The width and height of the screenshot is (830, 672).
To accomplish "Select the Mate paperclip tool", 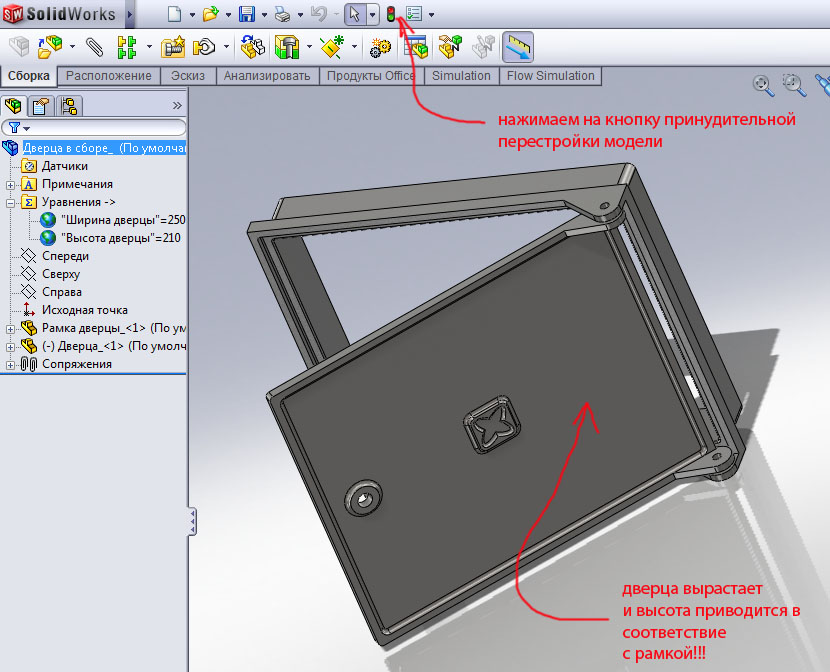I will (94, 46).
